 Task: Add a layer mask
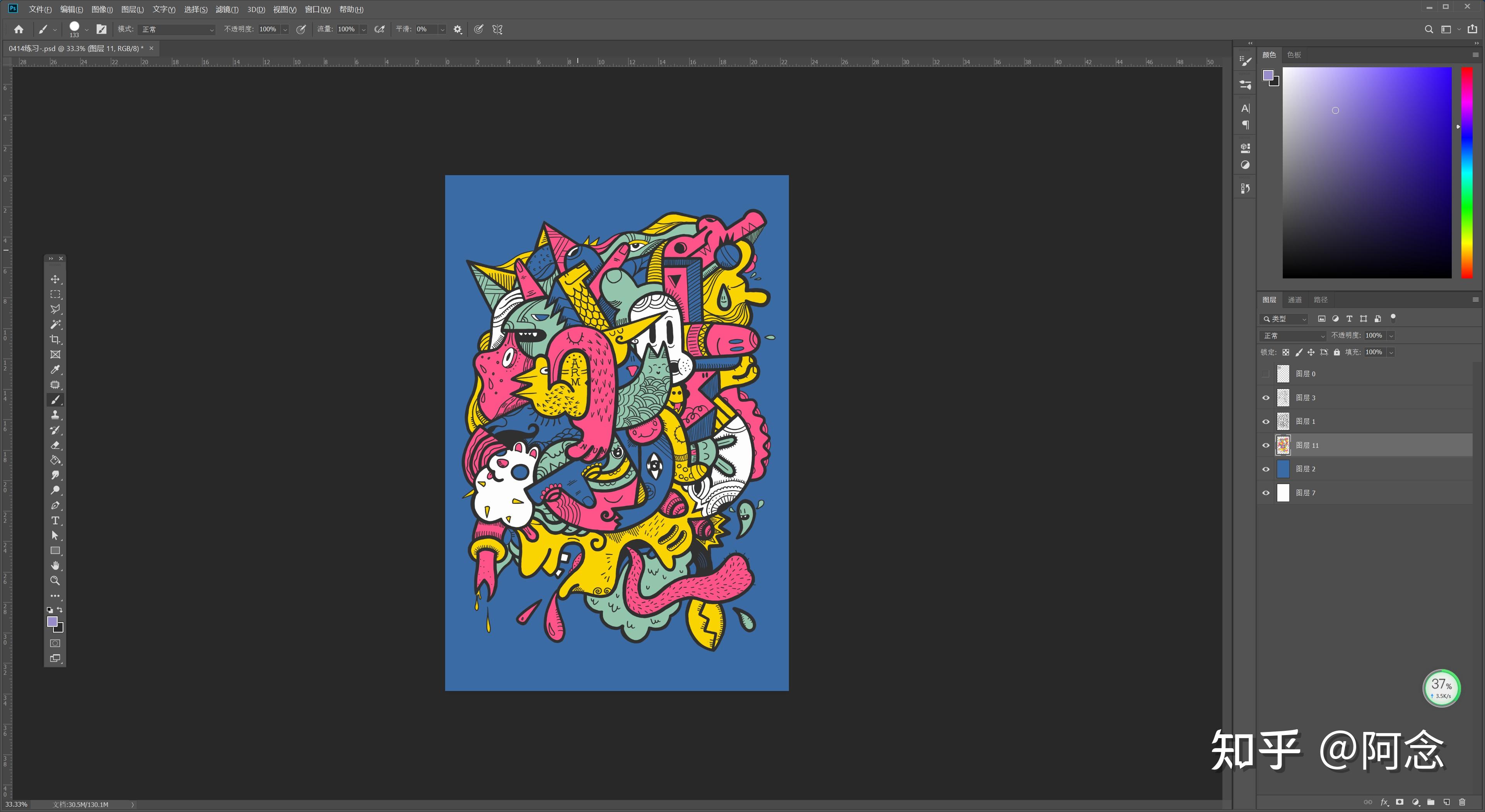point(1400,802)
